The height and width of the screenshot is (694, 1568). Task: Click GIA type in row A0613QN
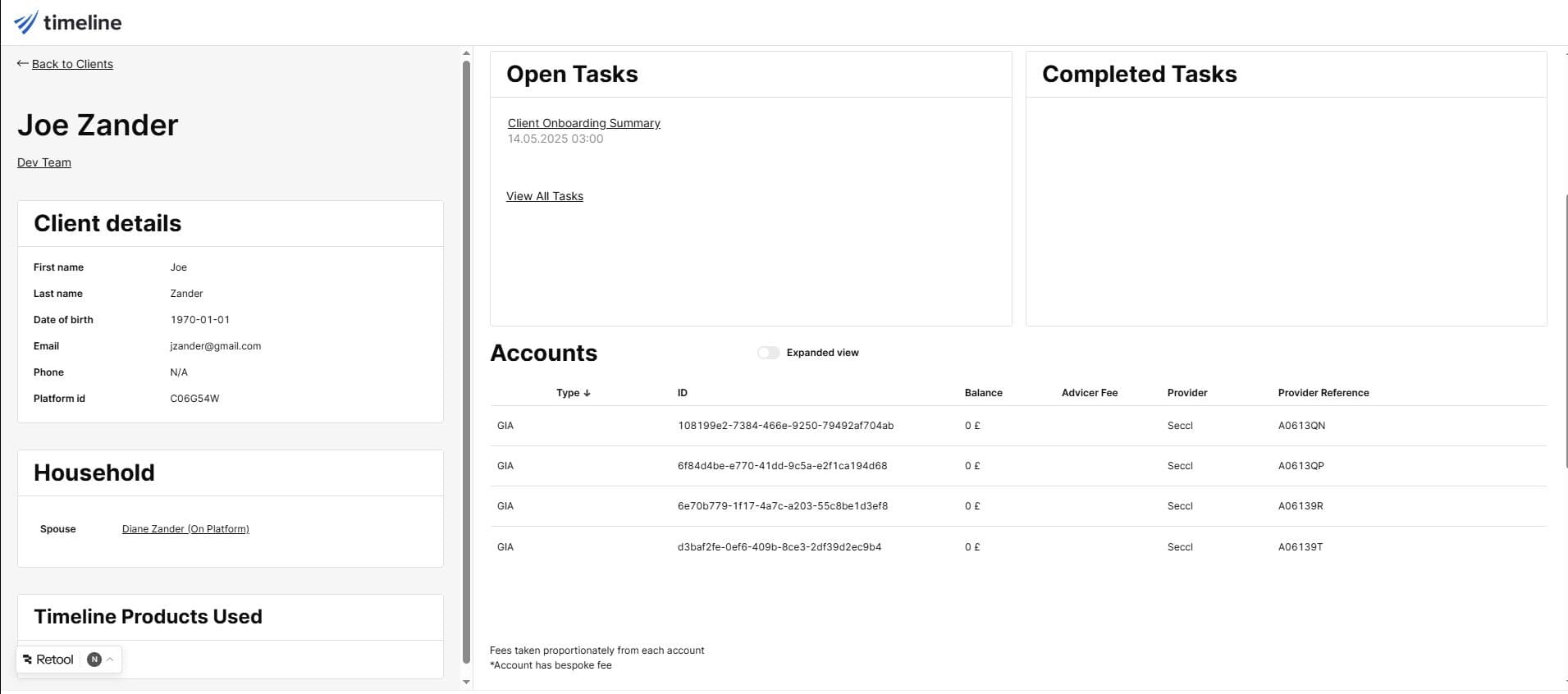click(x=505, y=426)
